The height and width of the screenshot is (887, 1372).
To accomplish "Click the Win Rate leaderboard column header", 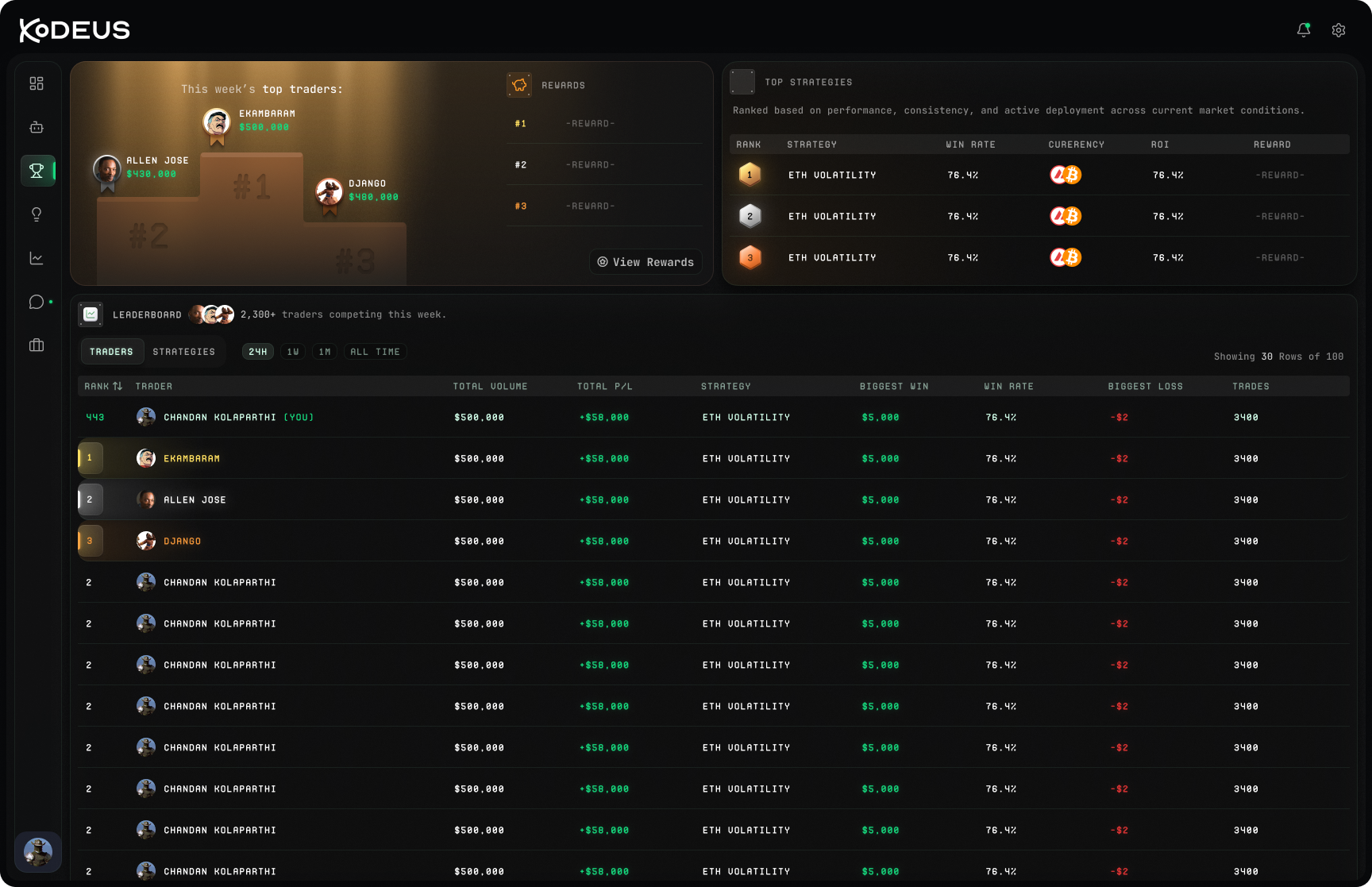I will tap(1009, 386).
